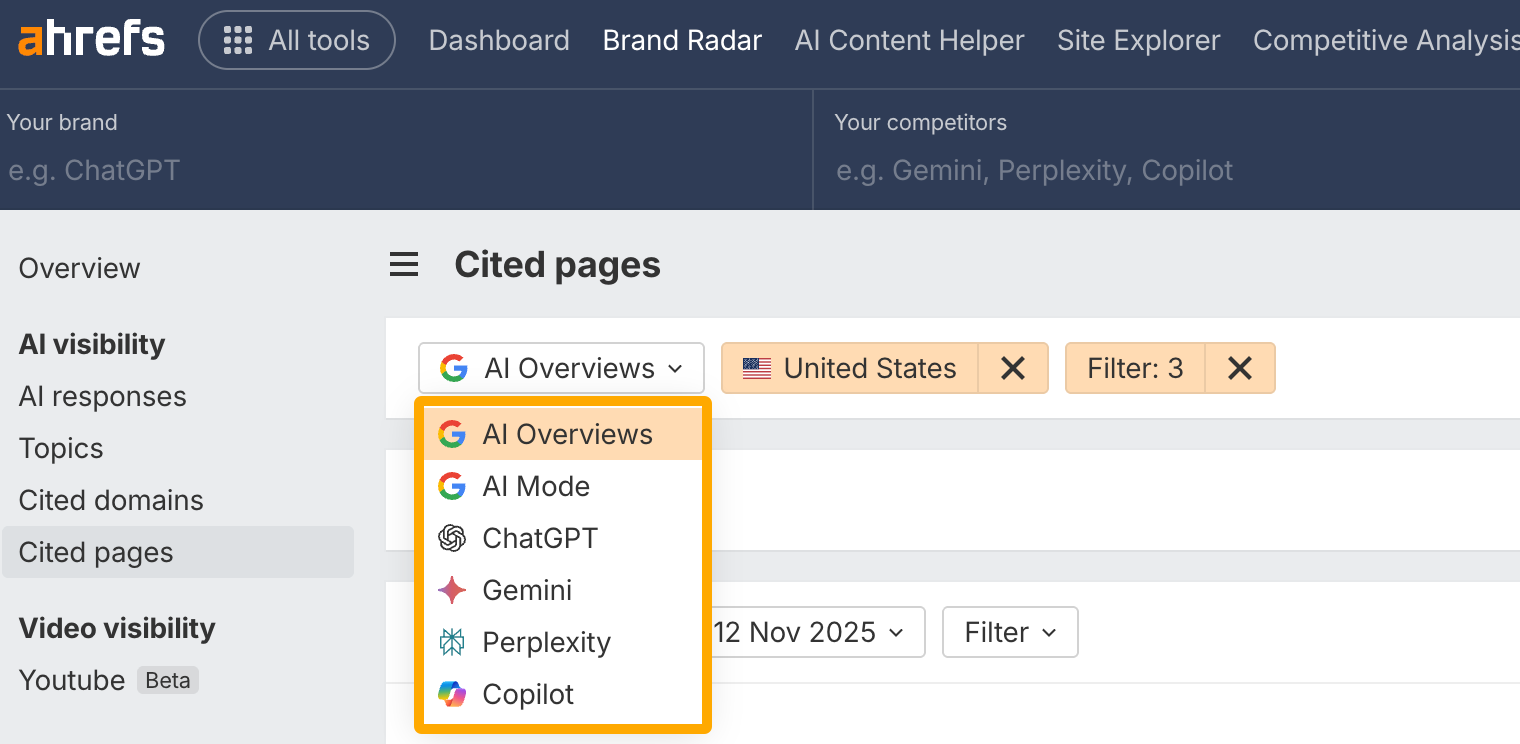Click the Ahrefs logo

(91, 40)
